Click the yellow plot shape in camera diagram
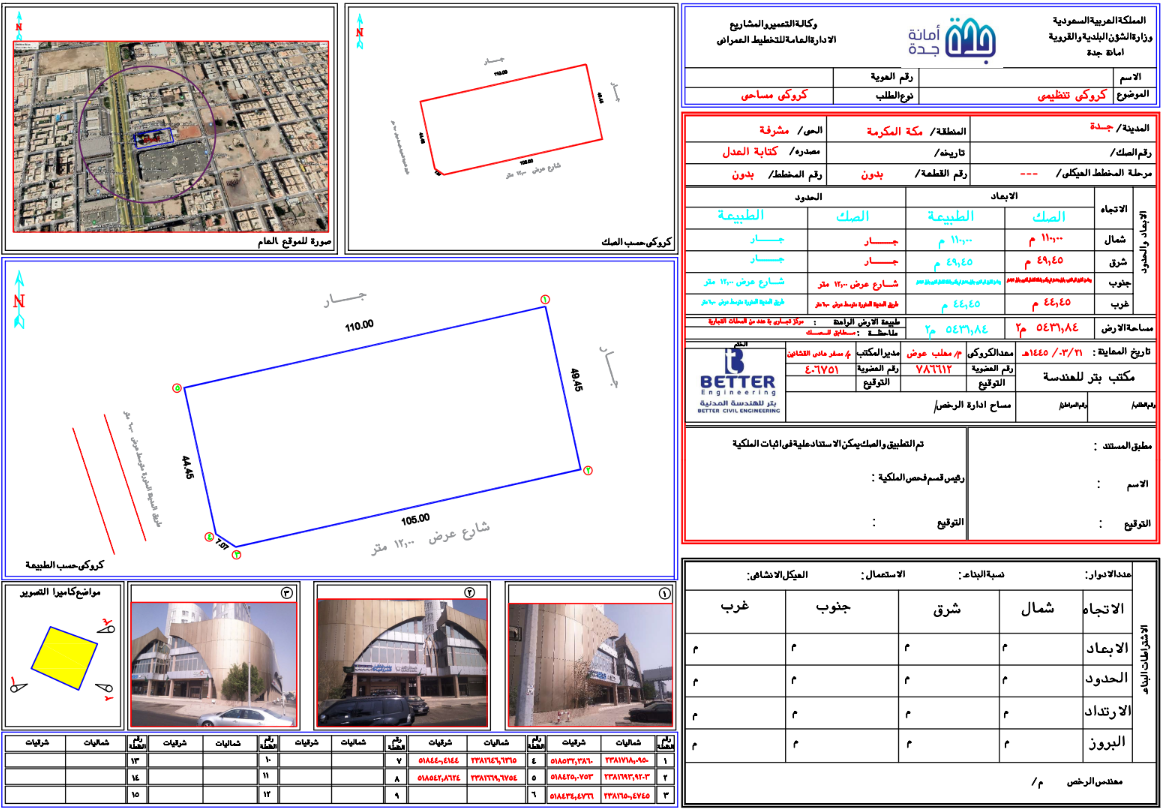 point(64,657)
